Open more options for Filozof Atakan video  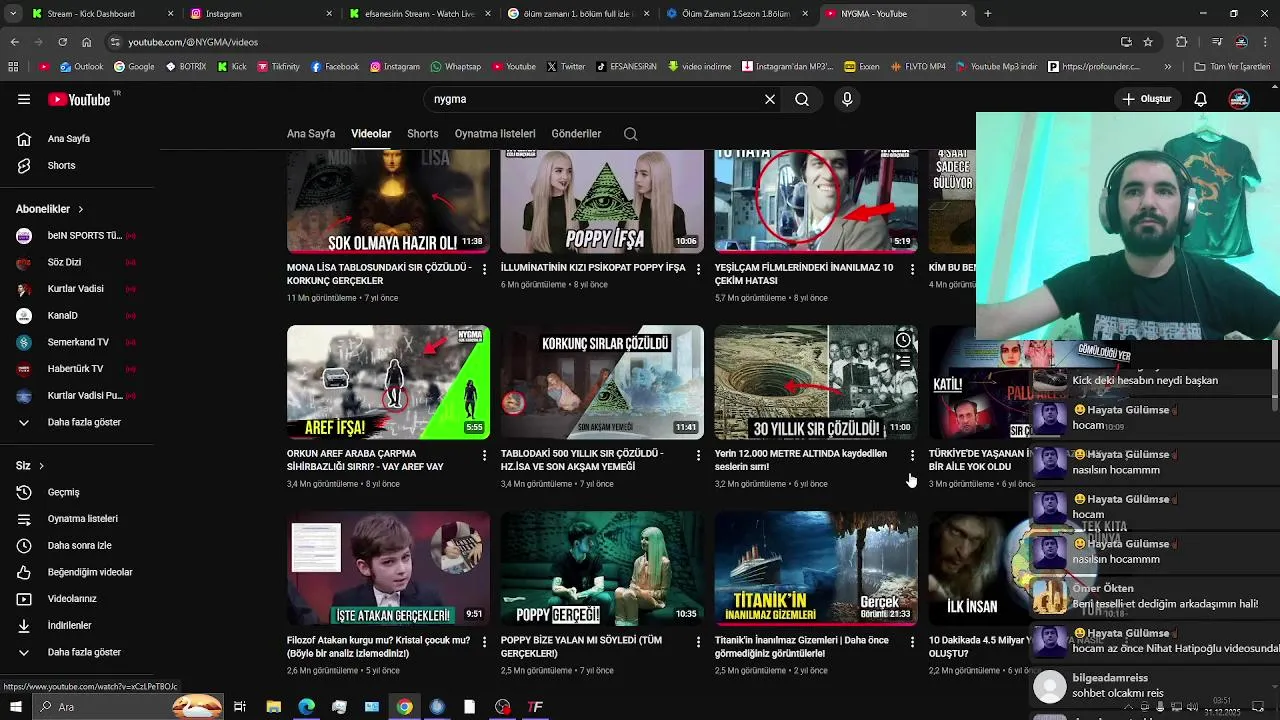[x=485, y=641]
